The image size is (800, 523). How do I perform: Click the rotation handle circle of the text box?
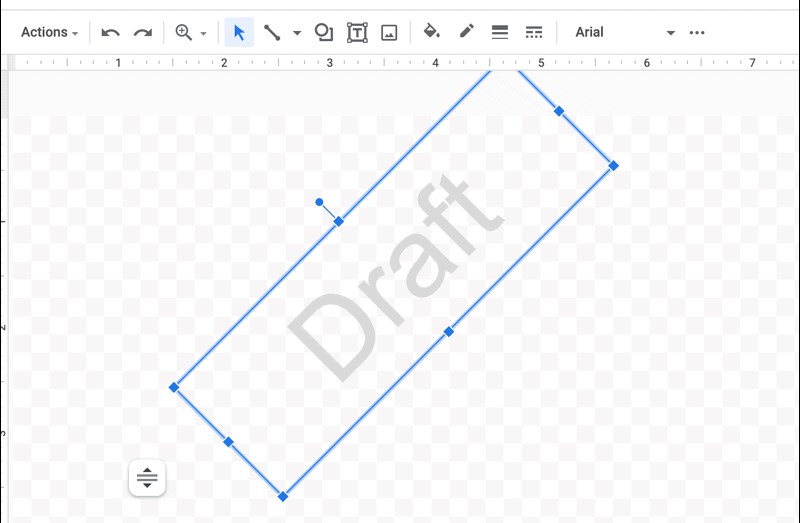tap(319, 203)
